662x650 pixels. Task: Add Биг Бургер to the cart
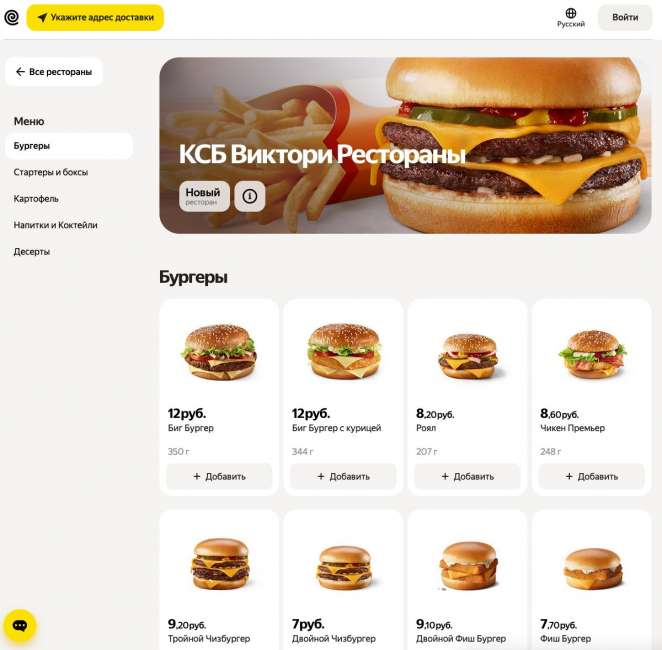click(219, 477)
